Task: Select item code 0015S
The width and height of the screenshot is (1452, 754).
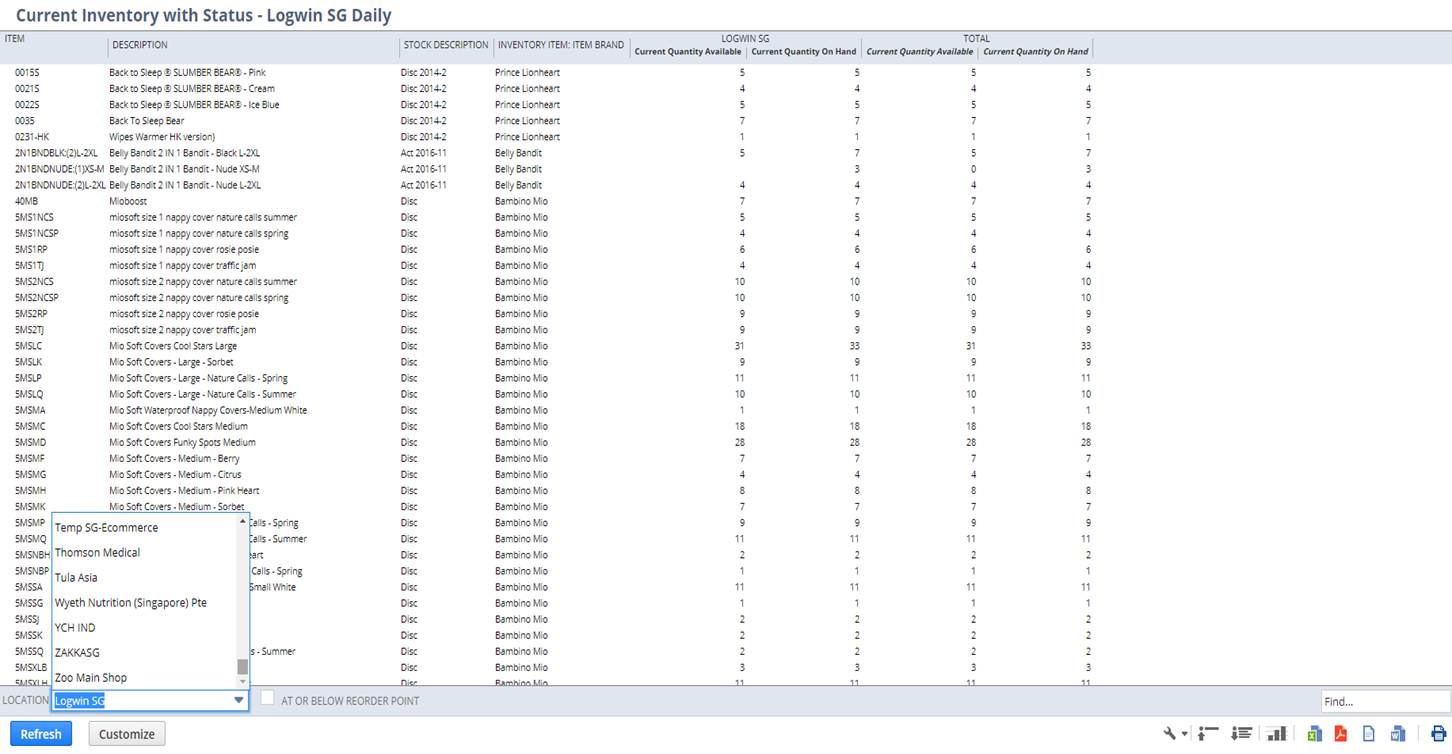Action: tap(28, 73)
